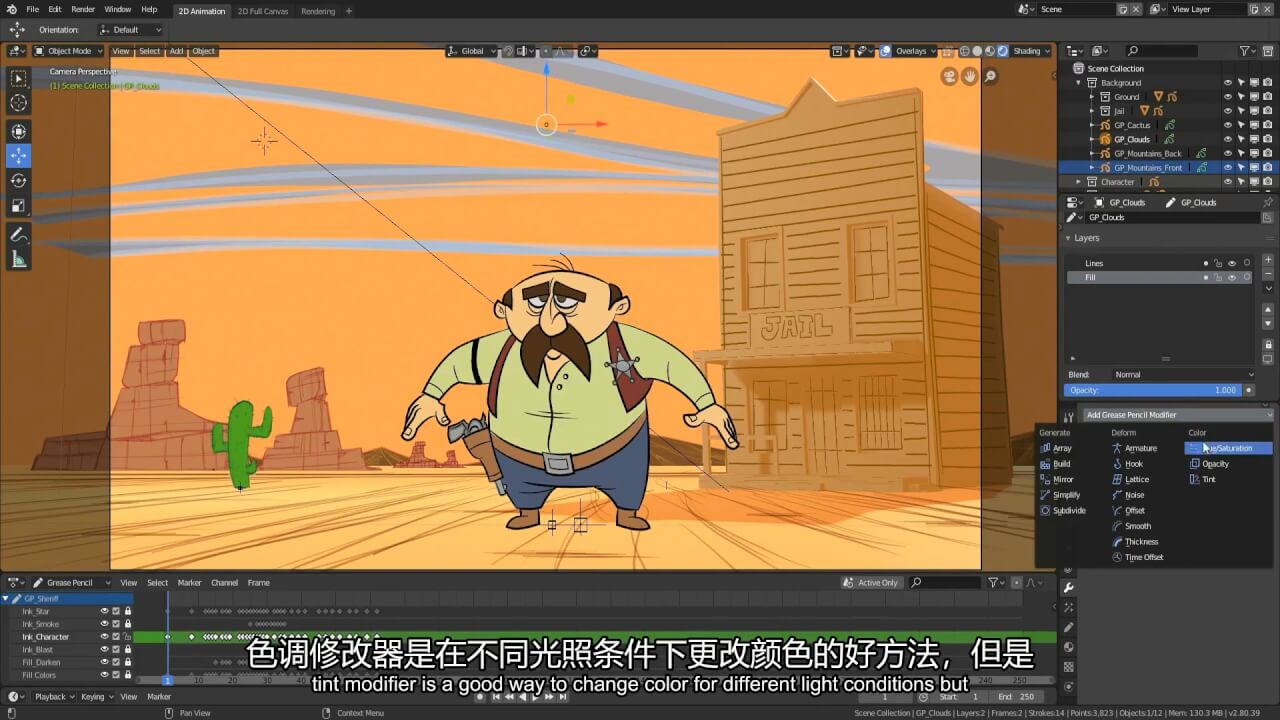1280x720 pixels.
Task: Toggle visibility of Lines layer
Action: 1232,263
